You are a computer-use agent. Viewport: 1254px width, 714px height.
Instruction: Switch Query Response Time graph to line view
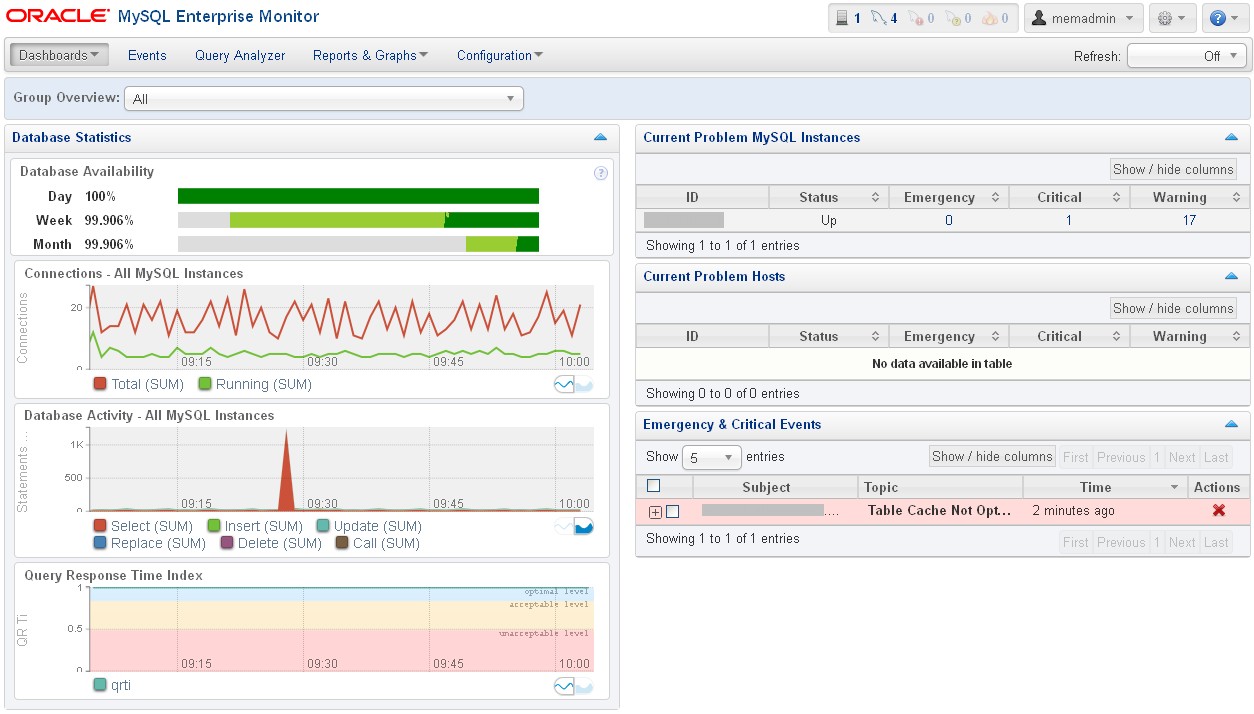tap(564, 686)
